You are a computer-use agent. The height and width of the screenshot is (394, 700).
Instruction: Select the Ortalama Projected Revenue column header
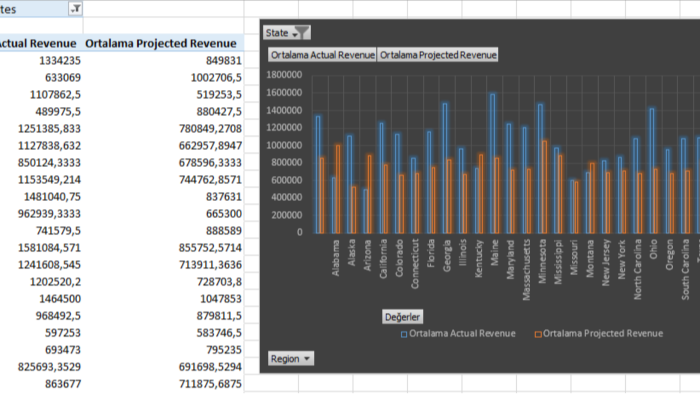[163, 43]
